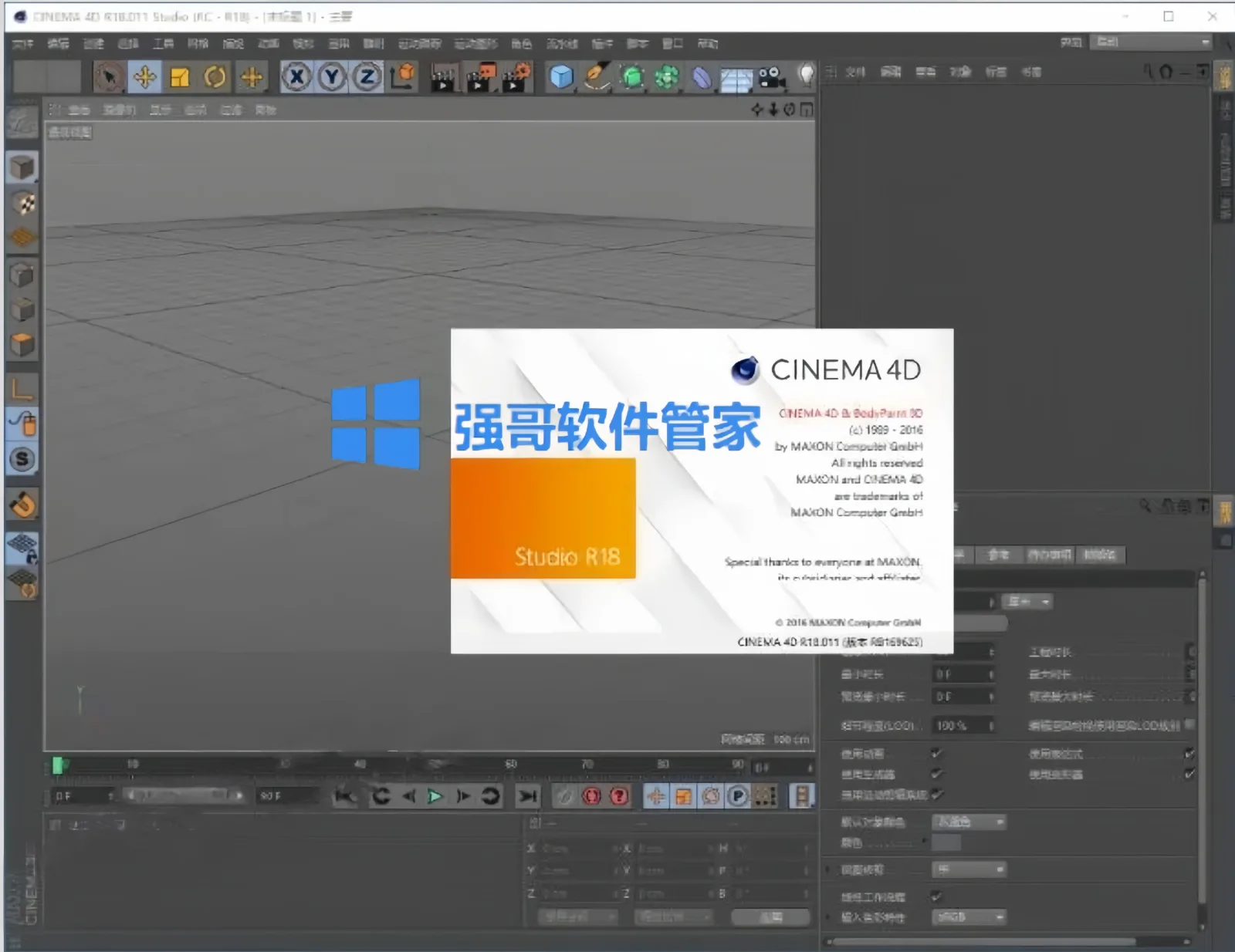Activate the Rotate tool

pyautogui.click(x=215, y=77)
